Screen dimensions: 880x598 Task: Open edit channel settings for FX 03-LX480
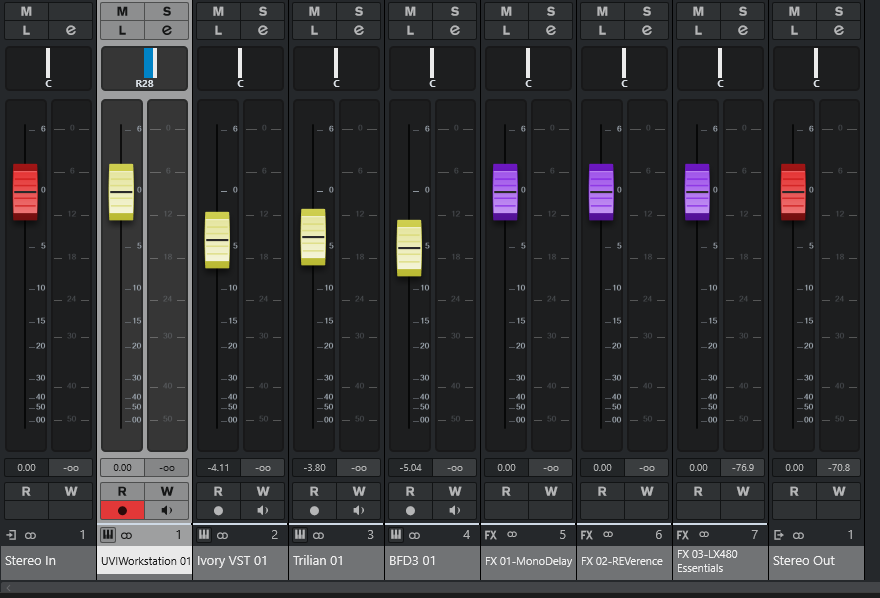742,30
